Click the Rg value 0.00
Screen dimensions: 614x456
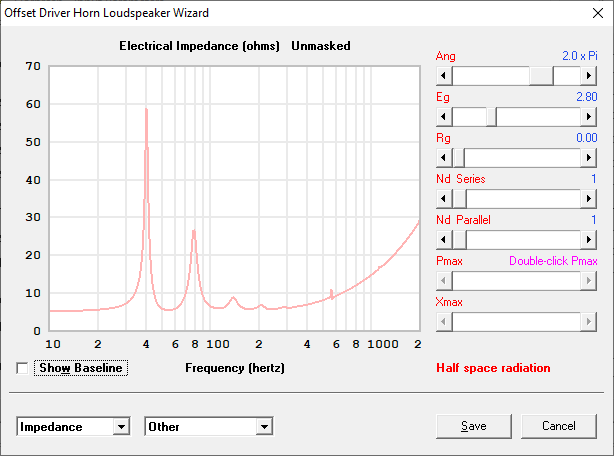coord(587,138)
